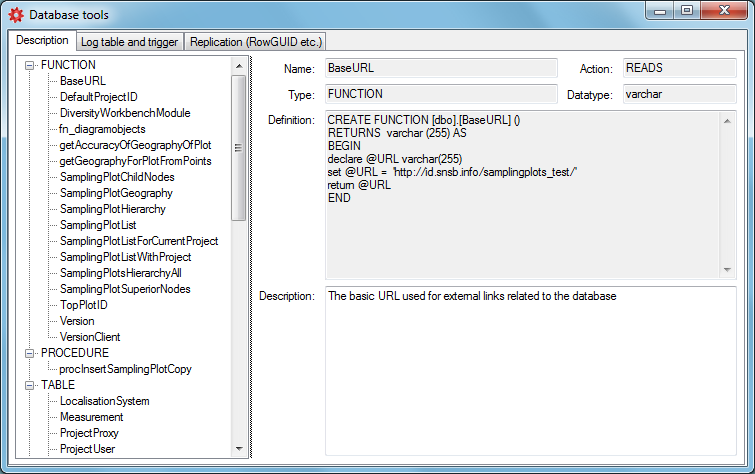The image size is (755, 474).
Task: Select the Description tab
Action: 43,41
